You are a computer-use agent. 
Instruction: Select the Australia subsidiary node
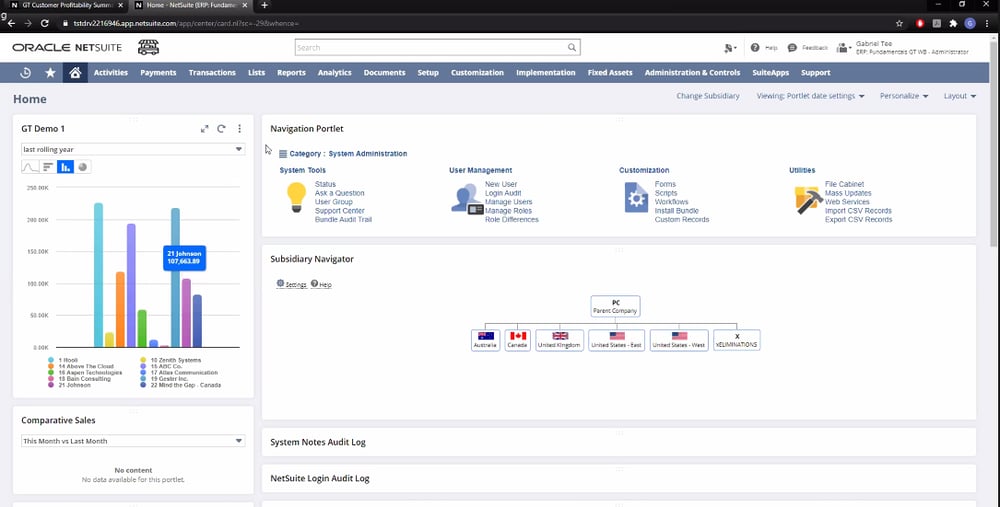(x=485, y=340)
